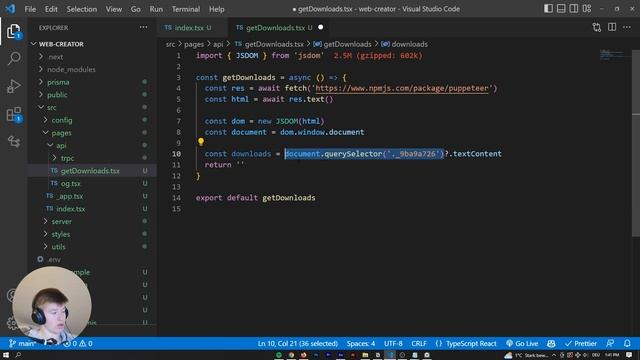Screen dimensions: 640x360
Task: Expand the trpc folder
Action: tap(67, 158)
